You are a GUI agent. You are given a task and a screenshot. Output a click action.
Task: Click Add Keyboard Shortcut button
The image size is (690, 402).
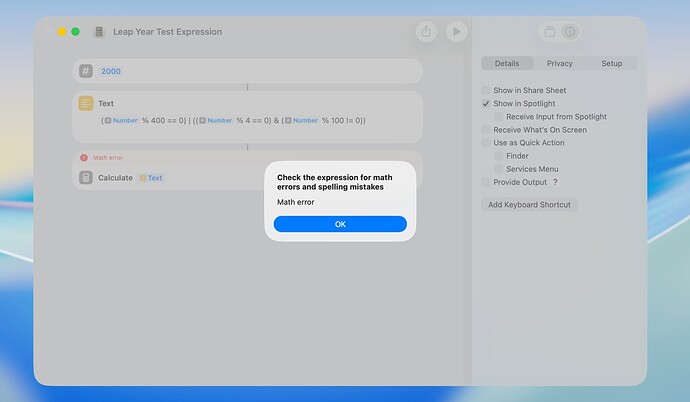click(529, 205)
